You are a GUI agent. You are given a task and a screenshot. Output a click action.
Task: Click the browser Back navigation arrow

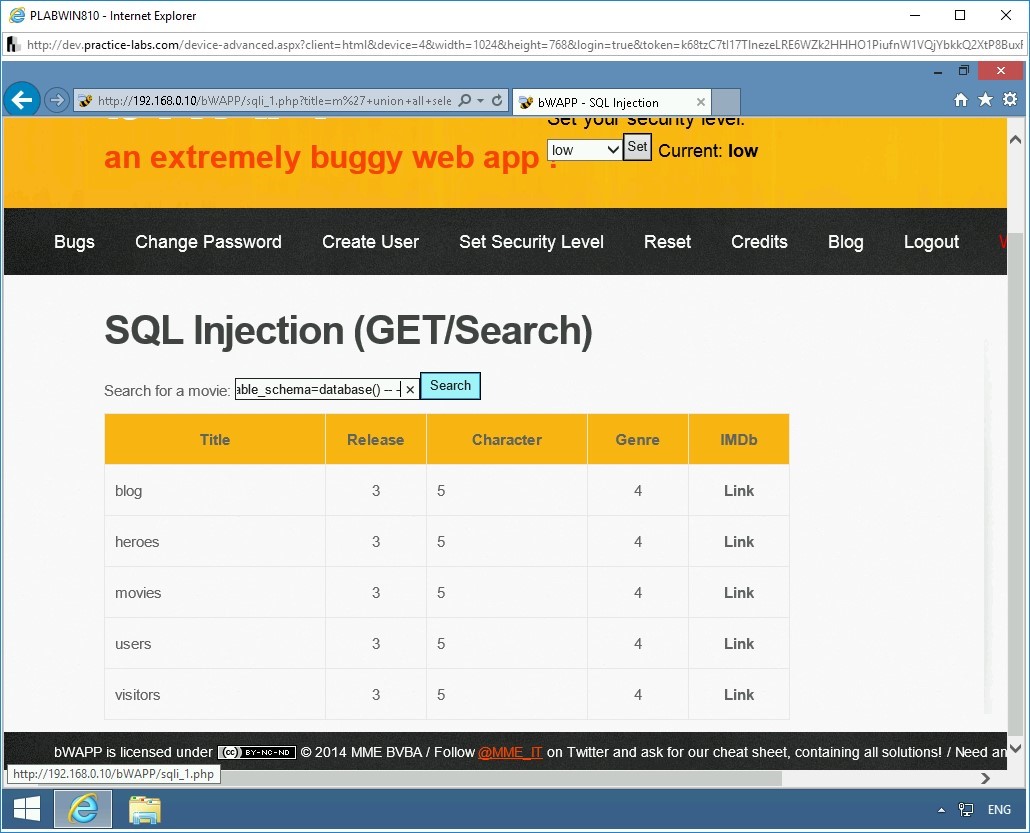pos(21,99)
